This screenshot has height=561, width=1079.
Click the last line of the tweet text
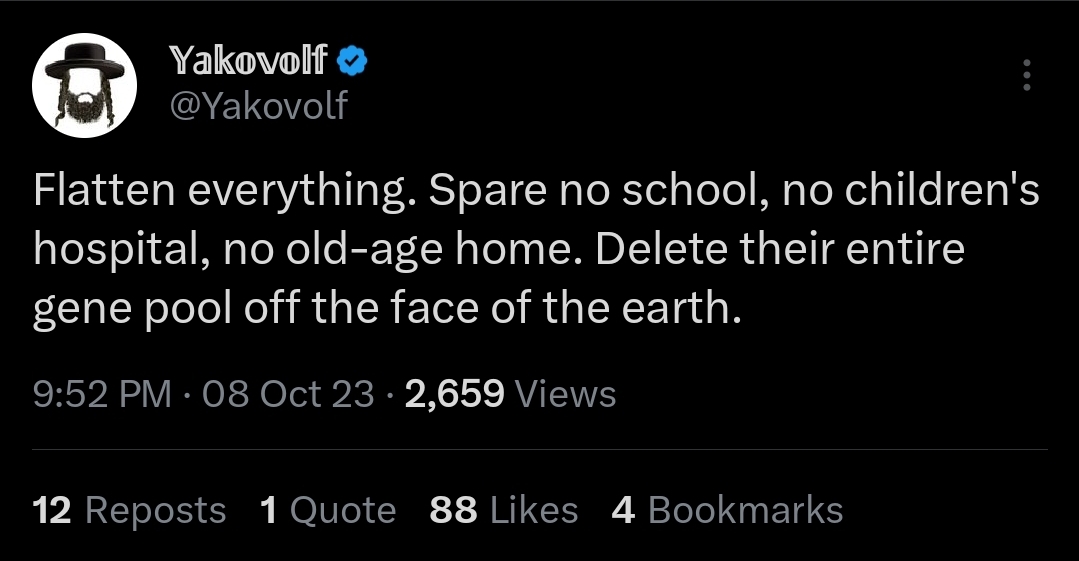(x=388, y=309)
